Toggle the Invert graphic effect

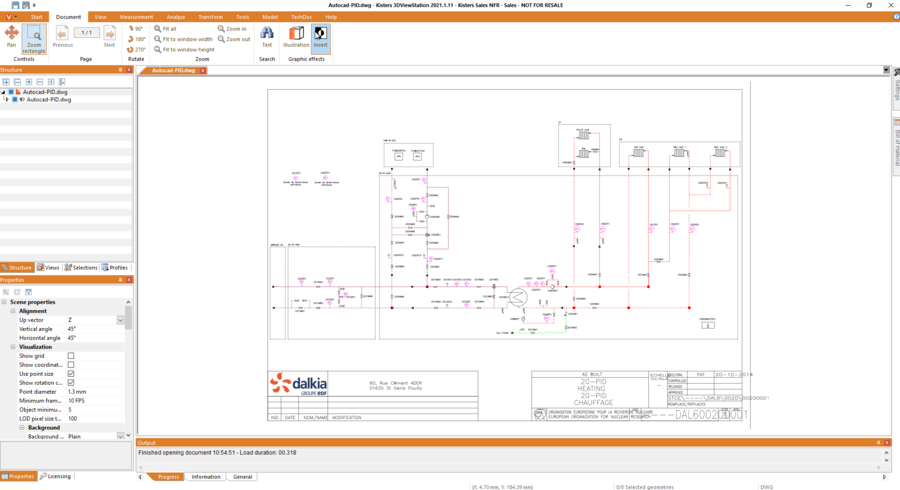[320, 38]
